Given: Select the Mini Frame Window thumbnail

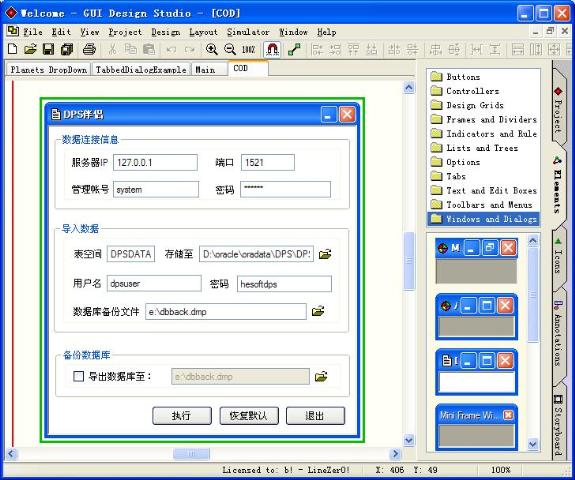Looking at the screenshot, I should coord(476,427).
